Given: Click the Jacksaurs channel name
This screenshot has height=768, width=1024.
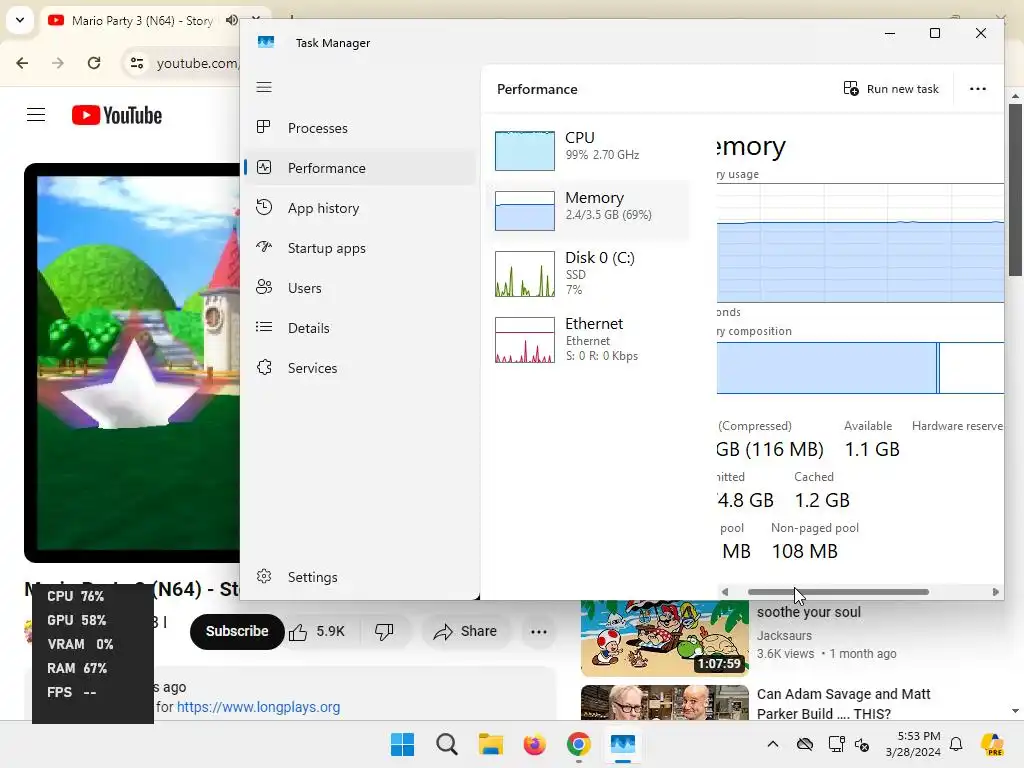Looking at the screenshot, I should point(784,635).
